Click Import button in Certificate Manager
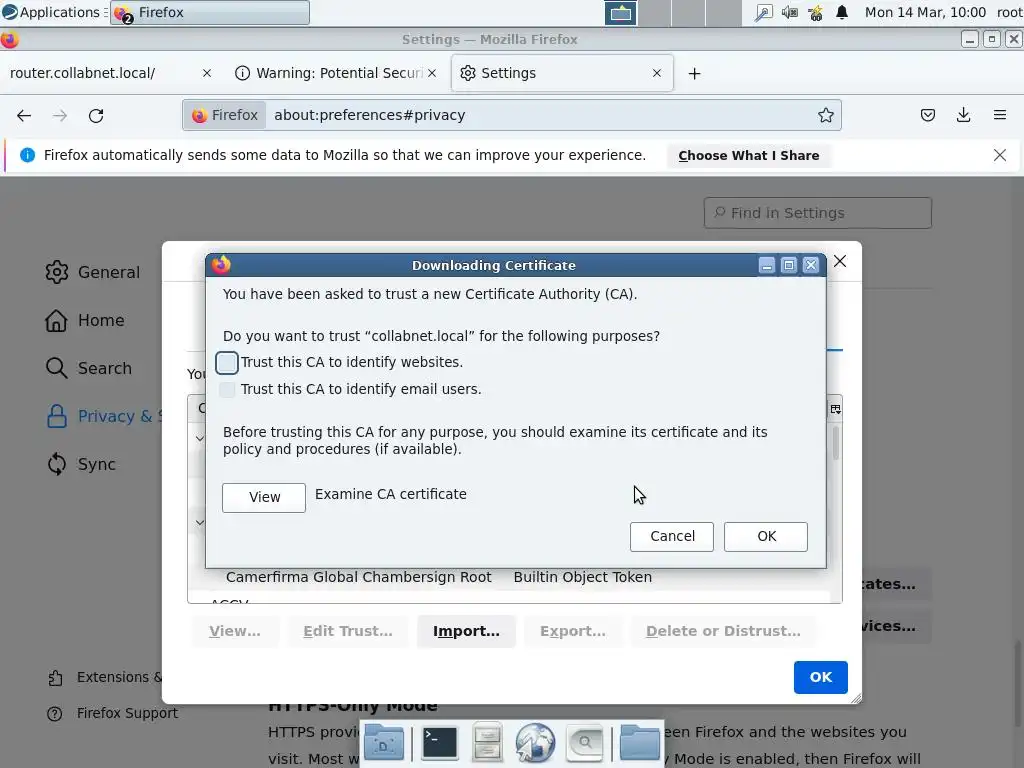The height and width of the screenshot is (768, 1024). click(466, 632)
